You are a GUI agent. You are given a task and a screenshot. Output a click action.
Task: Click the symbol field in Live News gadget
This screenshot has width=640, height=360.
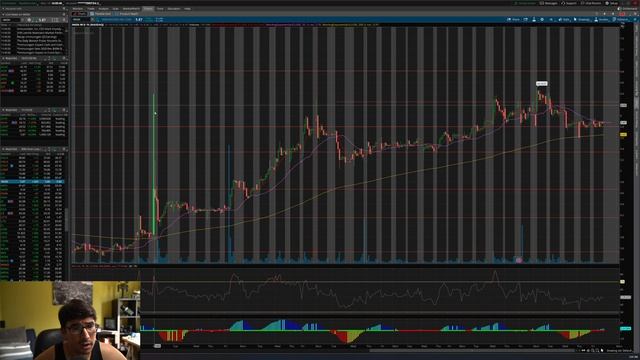pyautogui.click(x=11, y=20)
